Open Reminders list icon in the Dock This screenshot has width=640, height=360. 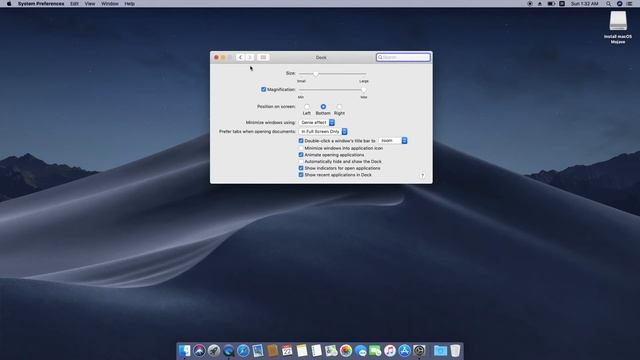point(317,351)
